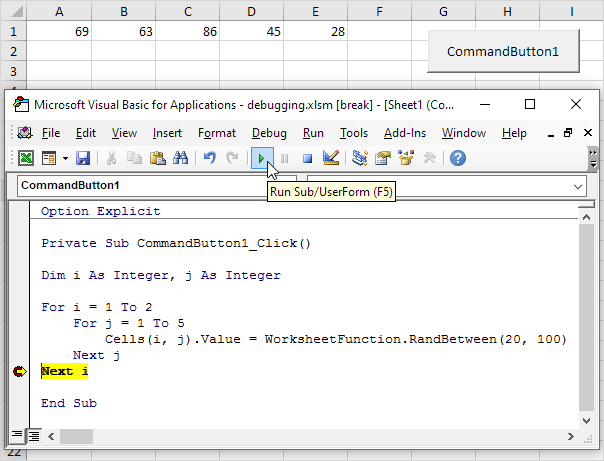Open the Insert item dropdown arrow in toolbar
Image resolution: width=604 pixels, height=461 pixels.
65,158
